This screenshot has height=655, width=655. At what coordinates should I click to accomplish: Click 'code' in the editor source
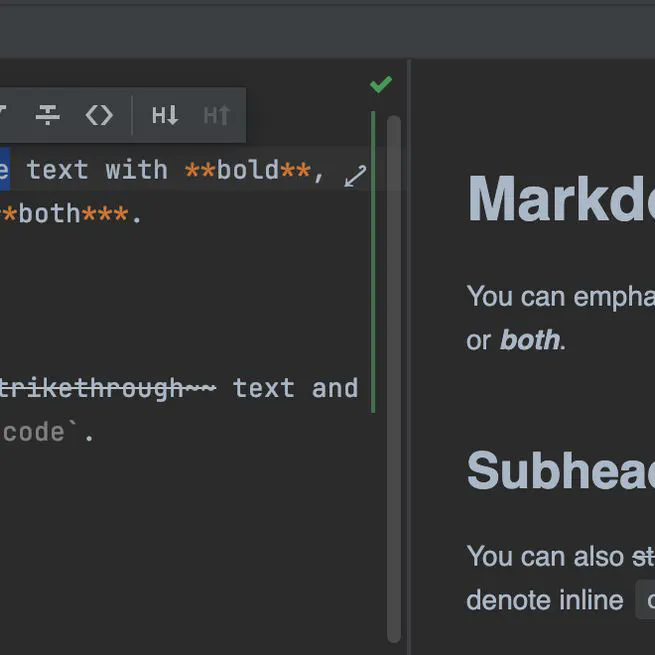(x=33, y=432)
